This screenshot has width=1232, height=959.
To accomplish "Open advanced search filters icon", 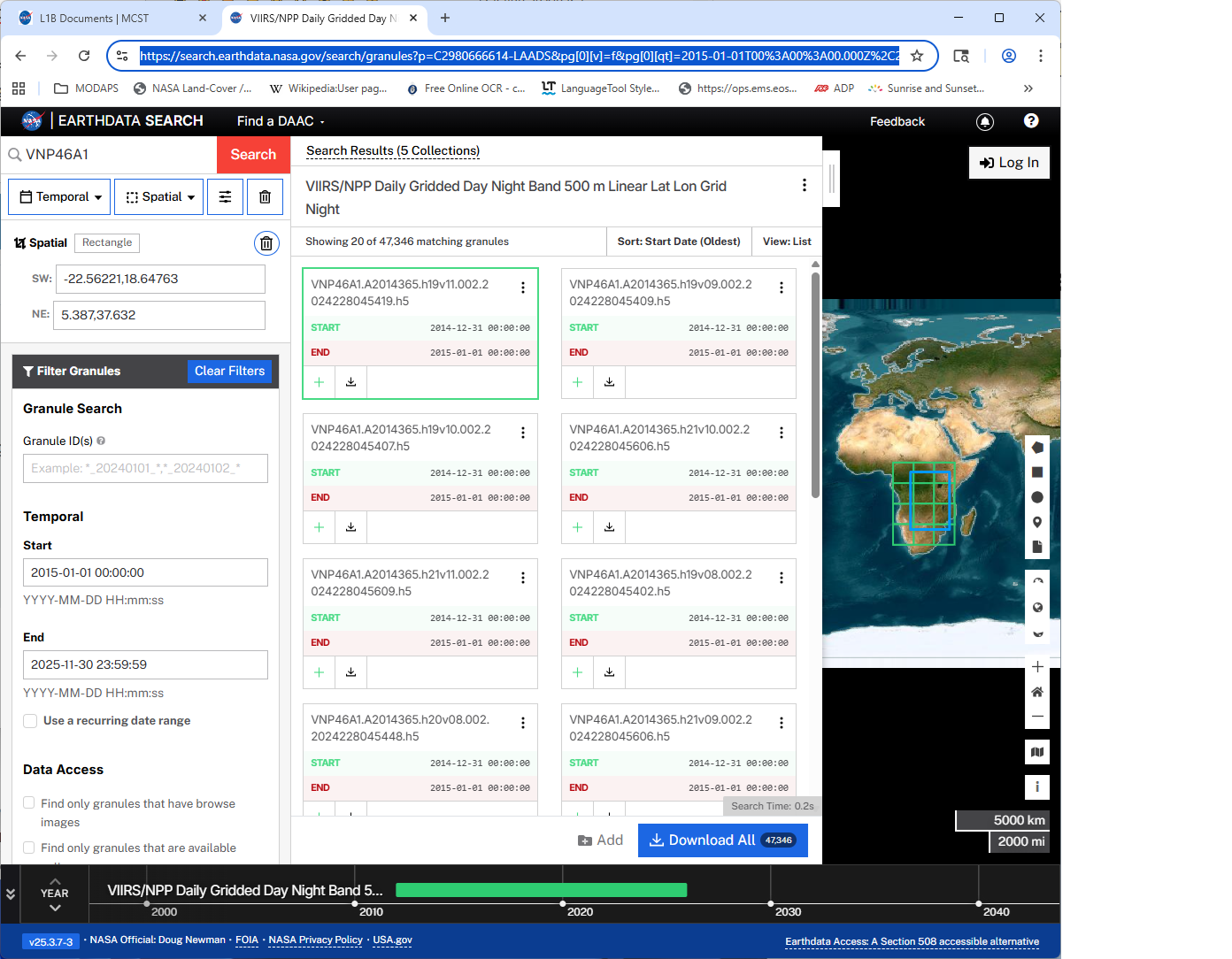I will pyautogui.click(x=225, y=196).
